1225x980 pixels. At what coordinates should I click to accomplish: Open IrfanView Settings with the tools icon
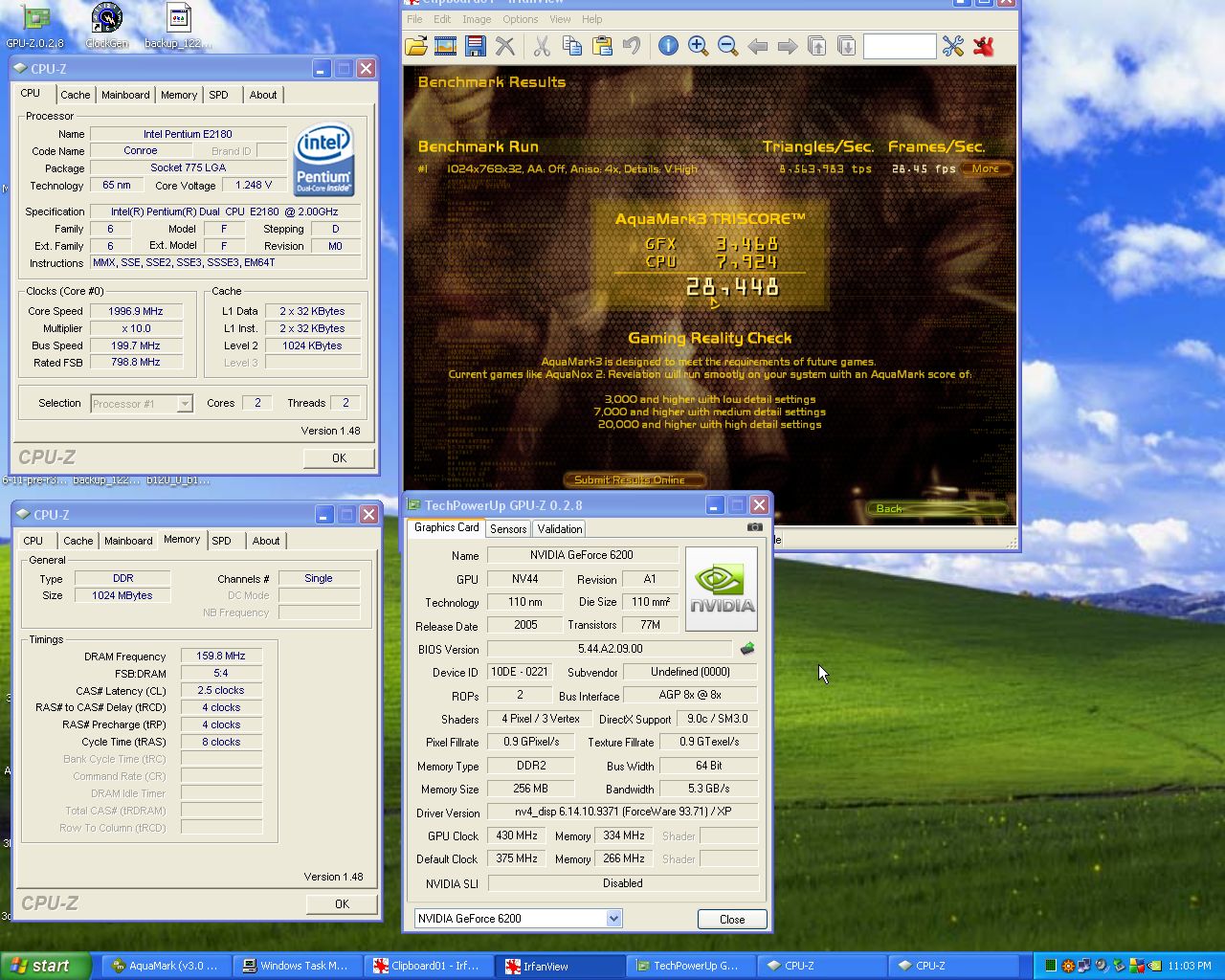pos(953,46)
